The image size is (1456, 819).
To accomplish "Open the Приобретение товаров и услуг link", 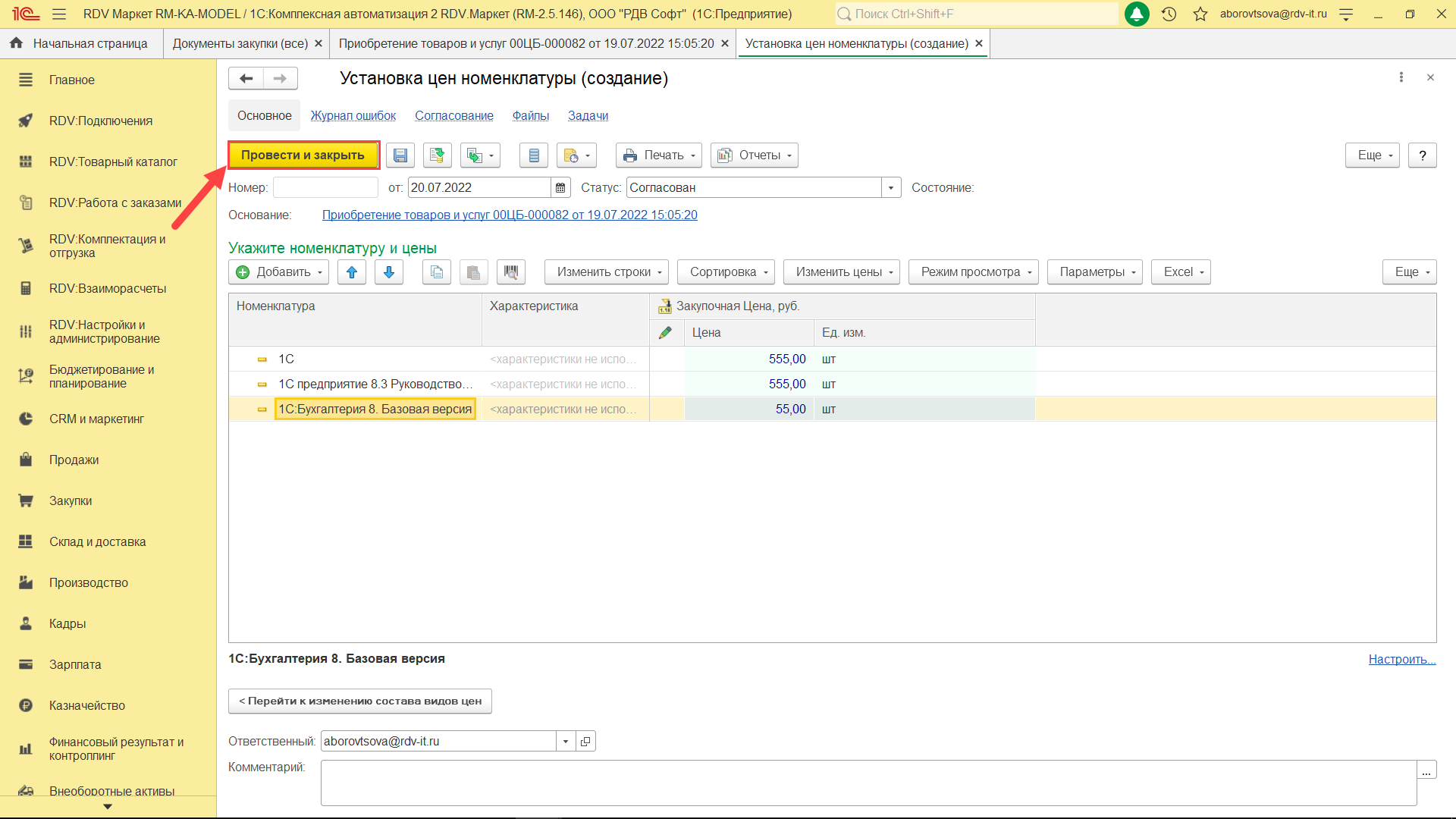I will click(510, 215).
